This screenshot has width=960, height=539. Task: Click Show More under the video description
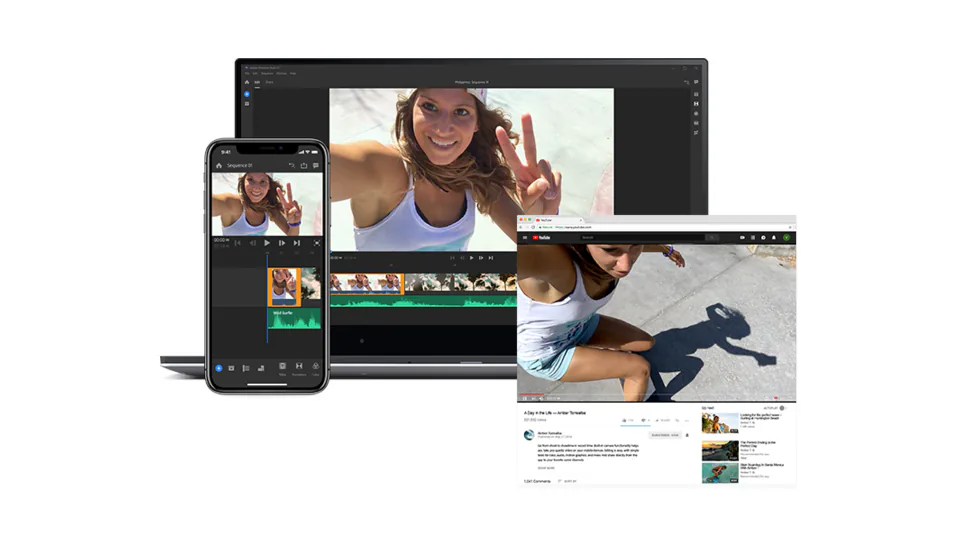[546, 468]
